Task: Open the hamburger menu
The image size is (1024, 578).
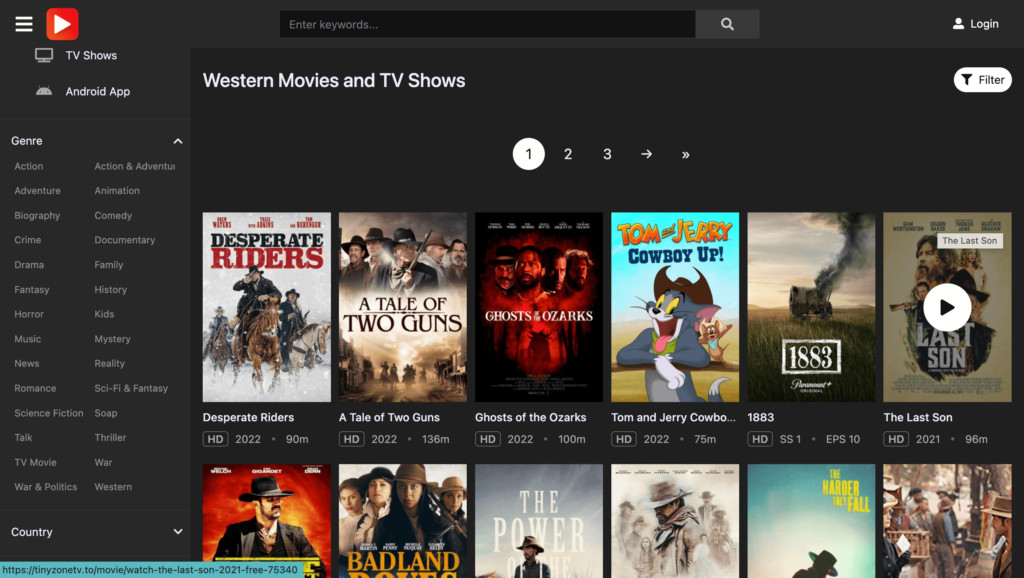Action: coord(24,24)
